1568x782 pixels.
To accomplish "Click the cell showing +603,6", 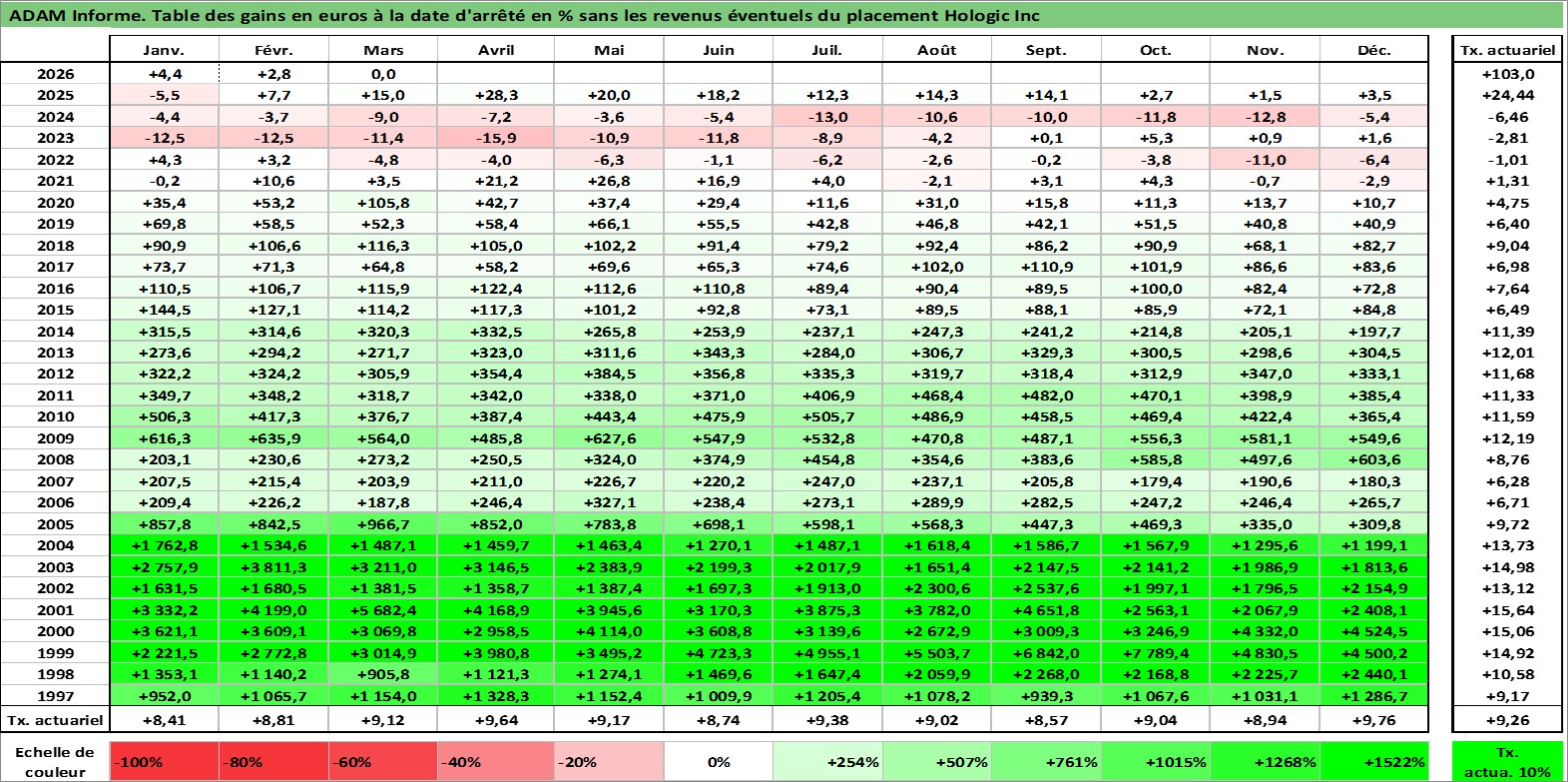I will (1374, 459).
